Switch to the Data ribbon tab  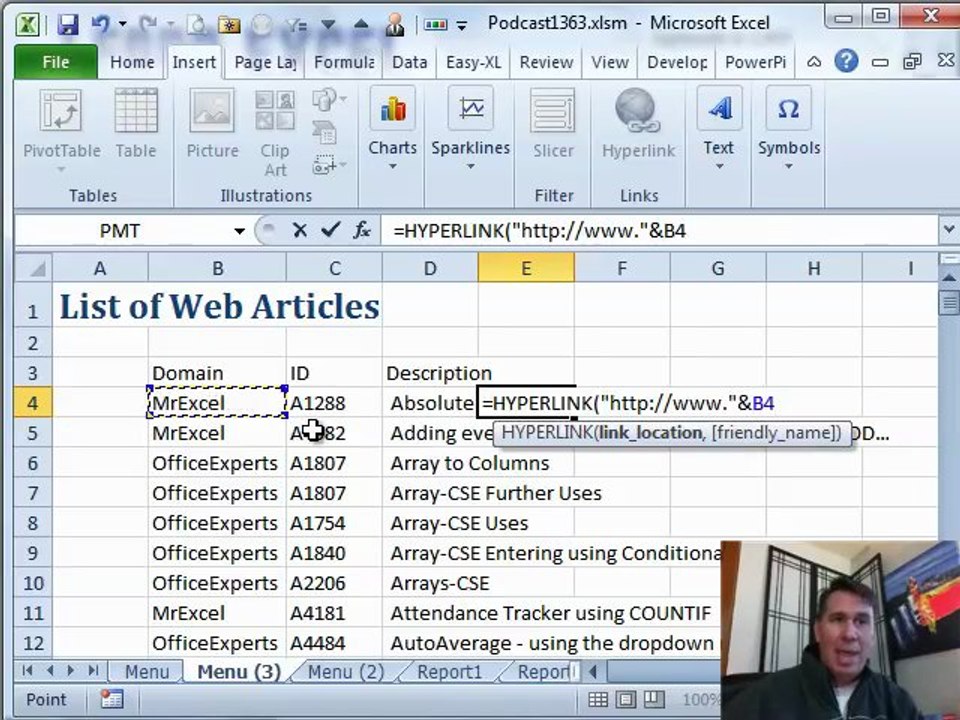[410, 62]
